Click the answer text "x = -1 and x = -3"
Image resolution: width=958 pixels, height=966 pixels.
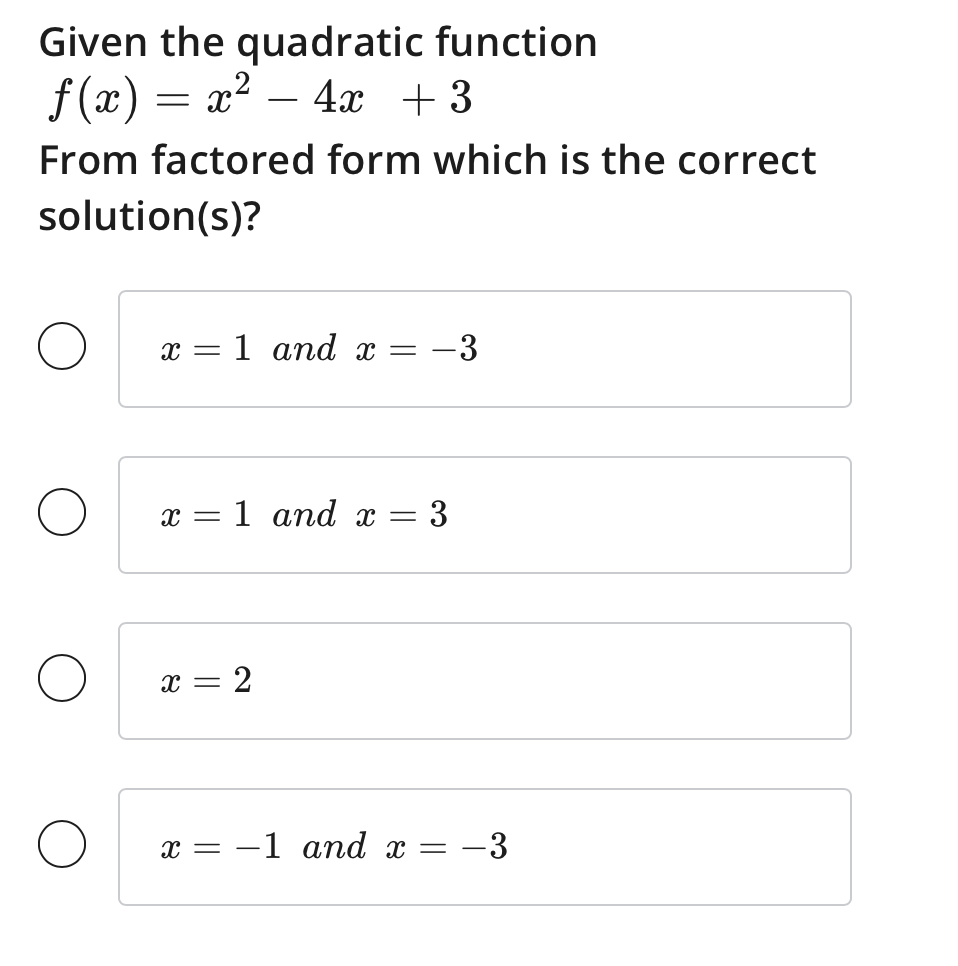pos(335,846)
